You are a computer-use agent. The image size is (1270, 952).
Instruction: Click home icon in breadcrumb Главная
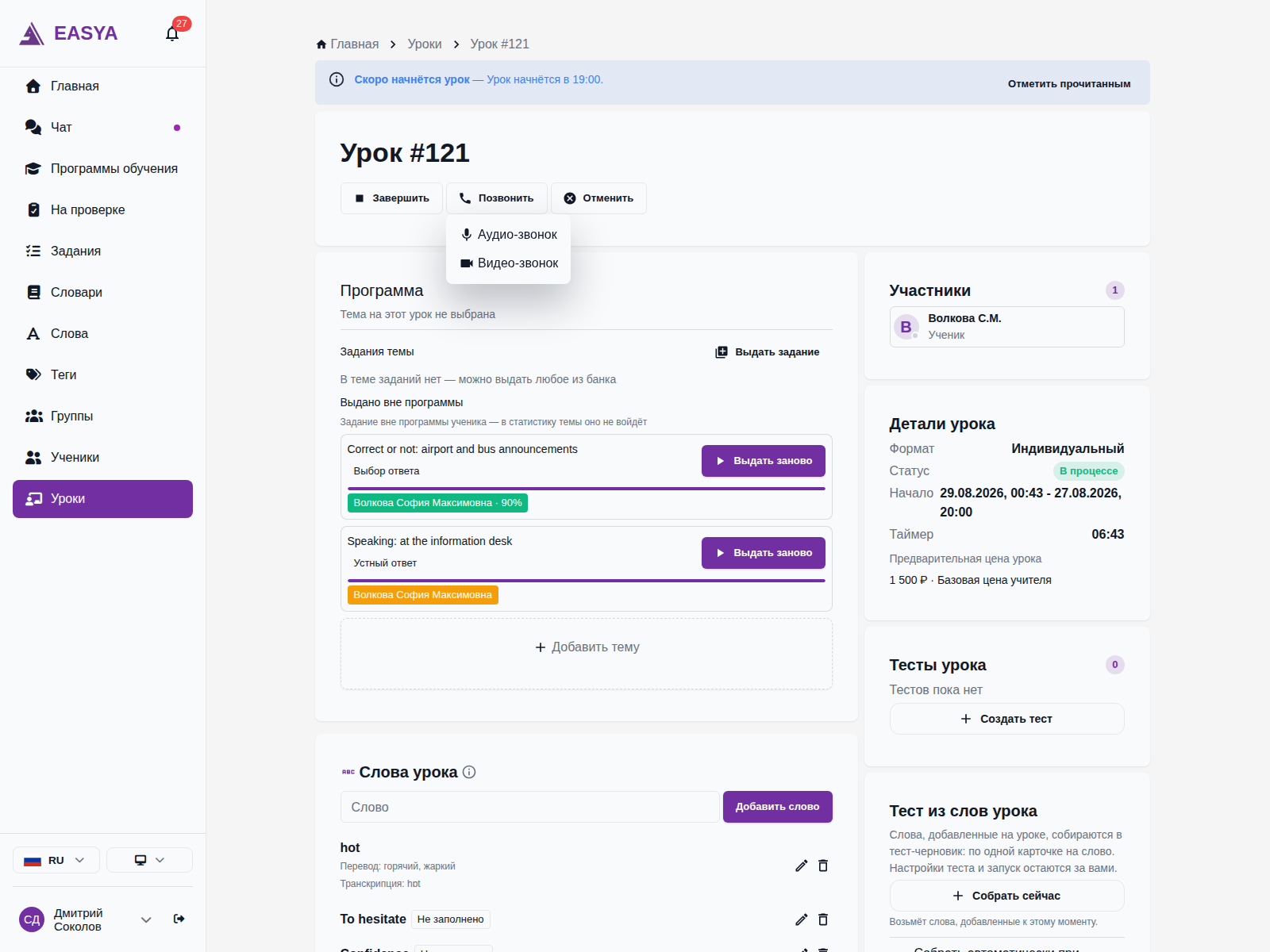(321, 44)
